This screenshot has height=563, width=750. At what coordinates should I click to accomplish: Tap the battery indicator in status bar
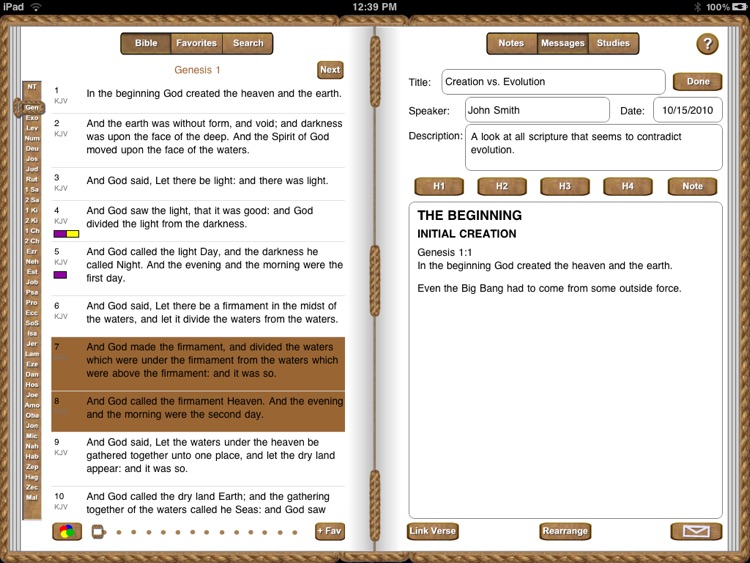[739, 7]
